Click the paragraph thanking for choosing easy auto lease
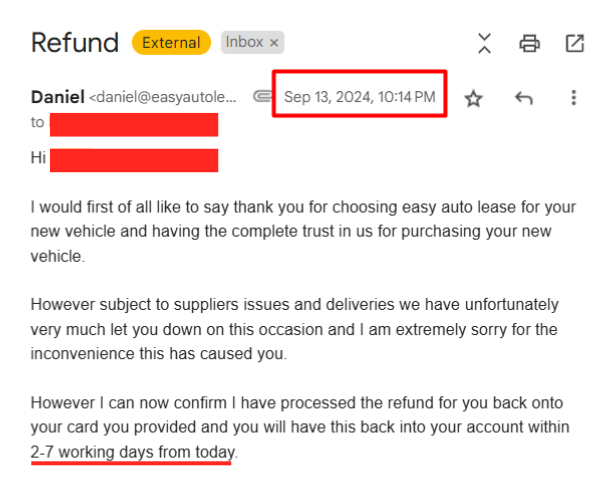 [300, 232]
